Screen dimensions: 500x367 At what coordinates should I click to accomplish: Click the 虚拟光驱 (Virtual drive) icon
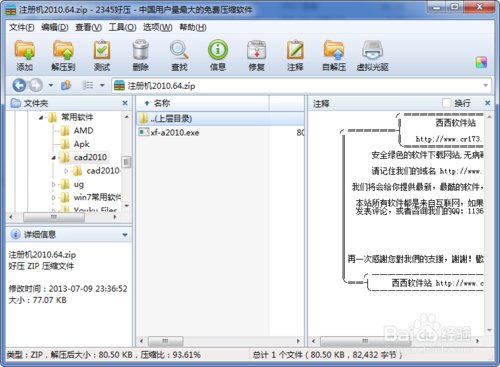[x=372, y=51]
